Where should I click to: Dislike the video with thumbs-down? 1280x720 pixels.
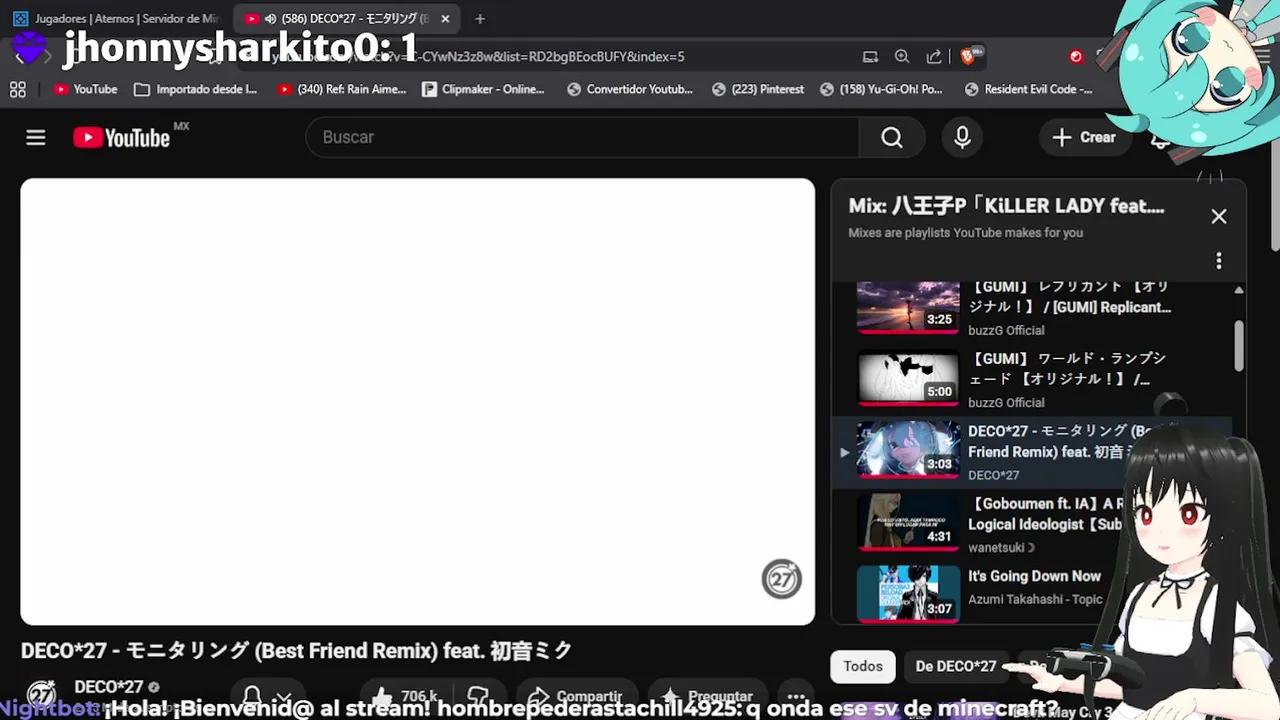(x=479, y=697)
